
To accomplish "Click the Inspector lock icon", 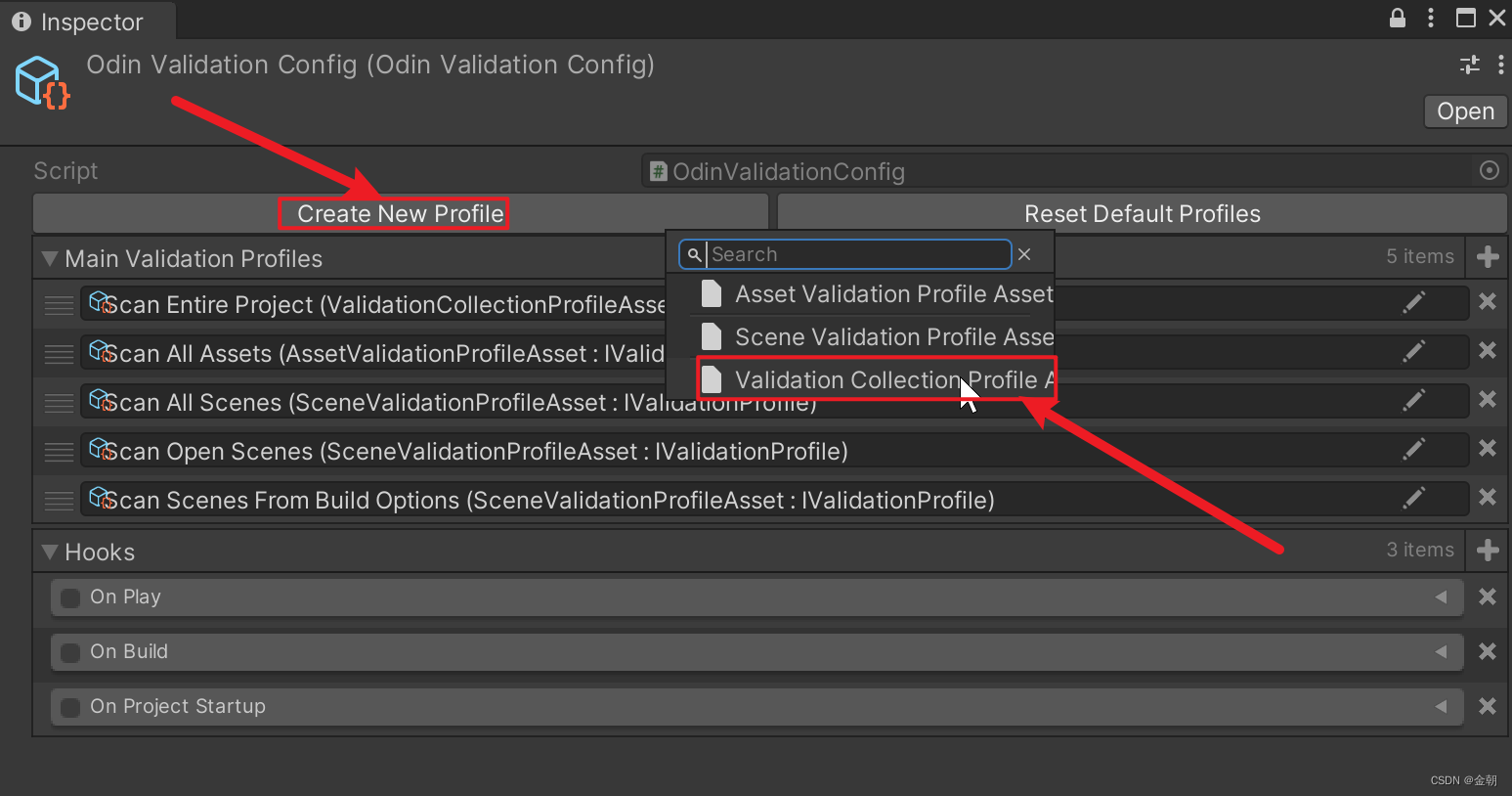I will tap(1398, 18).
